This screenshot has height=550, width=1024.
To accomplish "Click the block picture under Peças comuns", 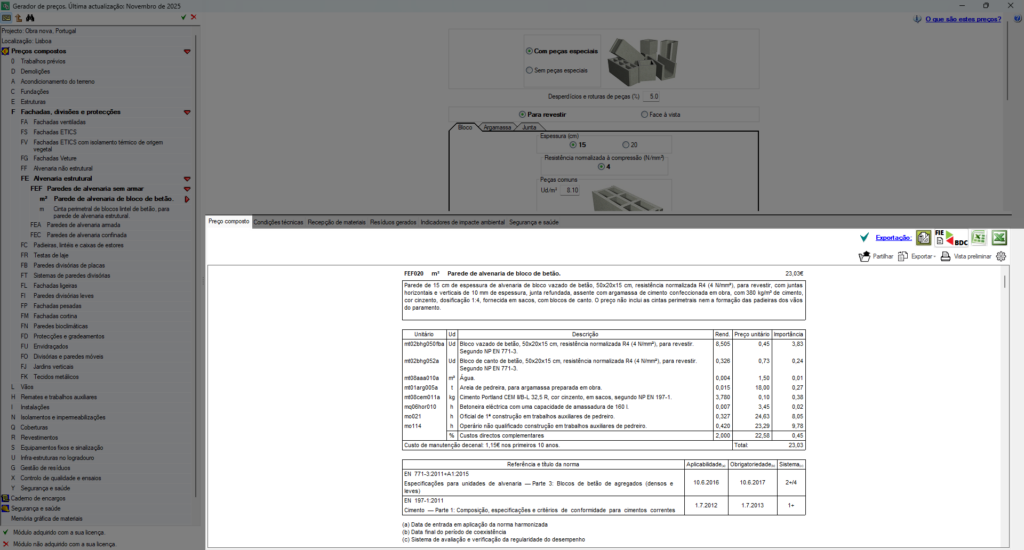I will (x=627, y=199).
